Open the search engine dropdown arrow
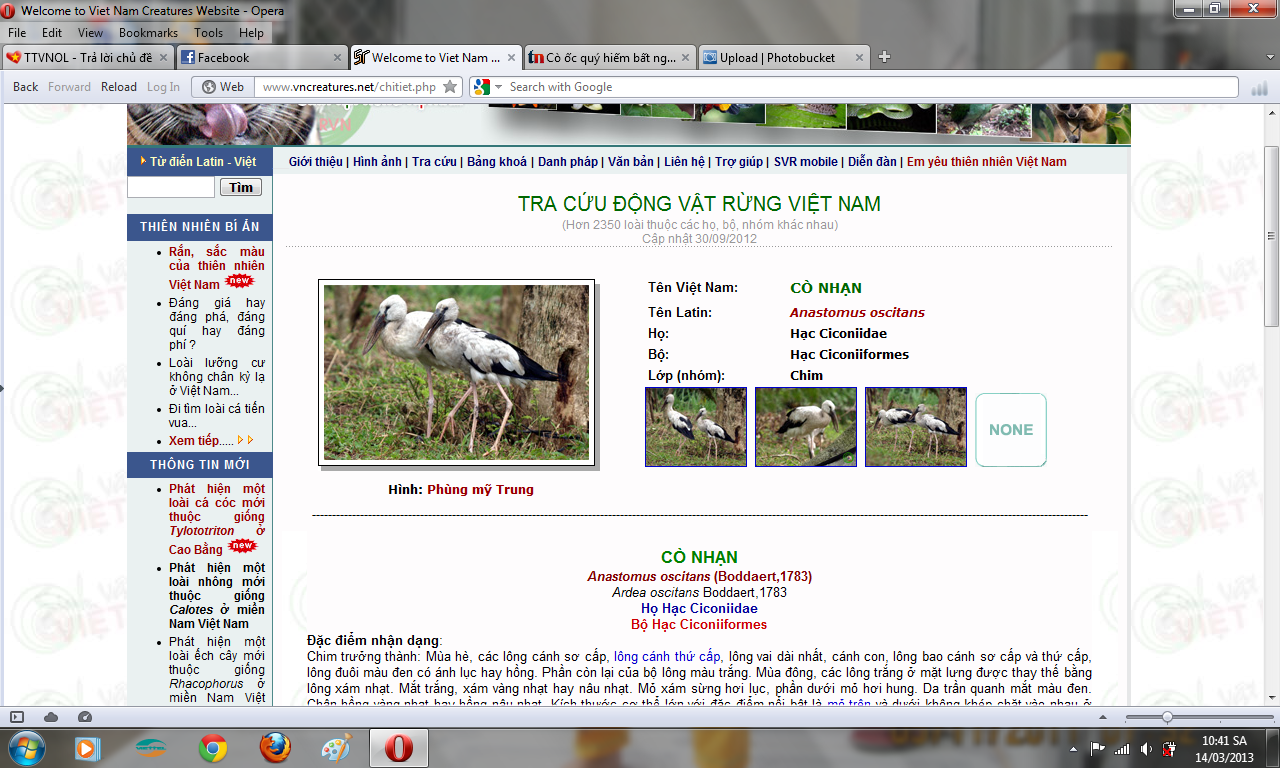Viewport: 1280px width, 768px height. pos(498,87)
